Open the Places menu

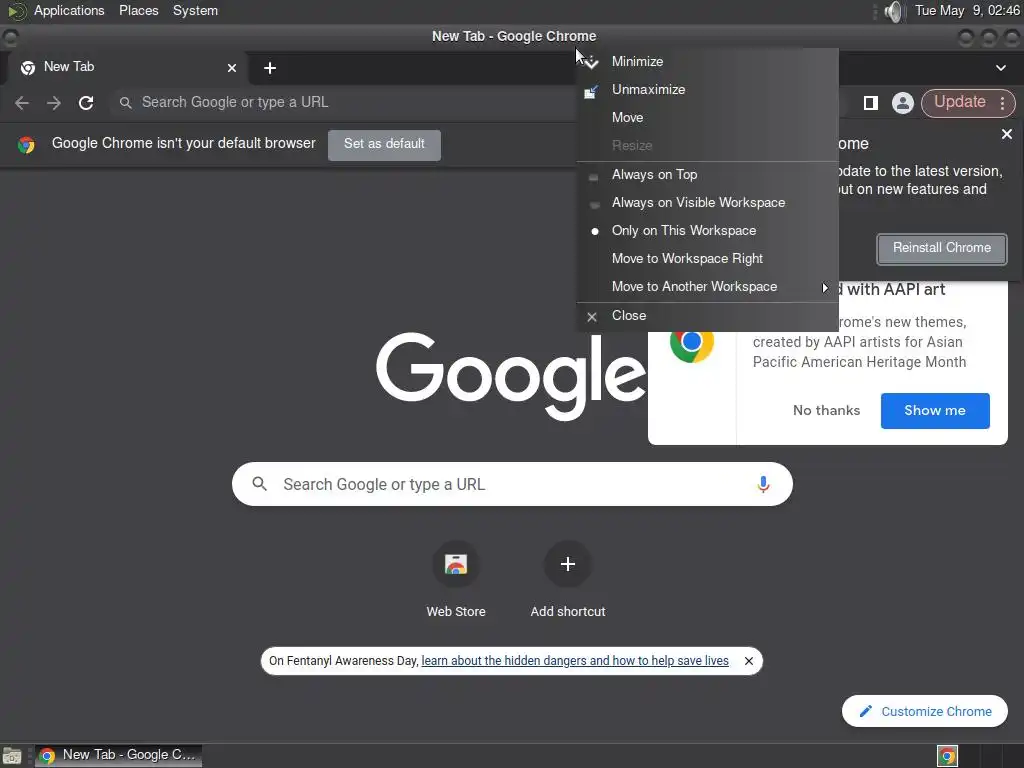click(138, 11)
